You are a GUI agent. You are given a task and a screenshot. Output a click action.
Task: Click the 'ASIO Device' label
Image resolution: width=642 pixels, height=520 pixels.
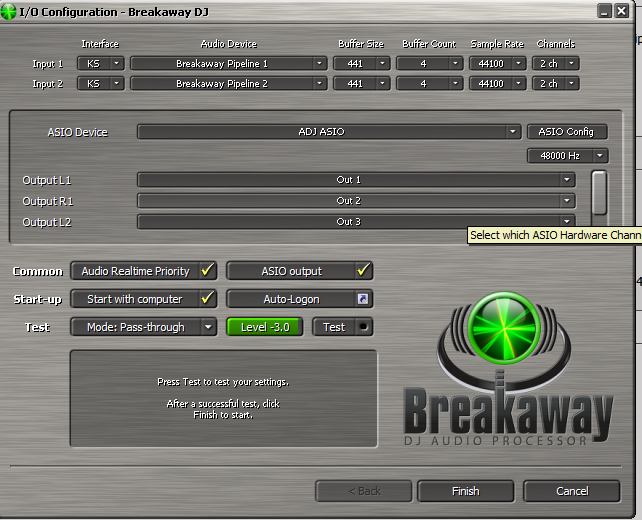(x=77, y=132)
